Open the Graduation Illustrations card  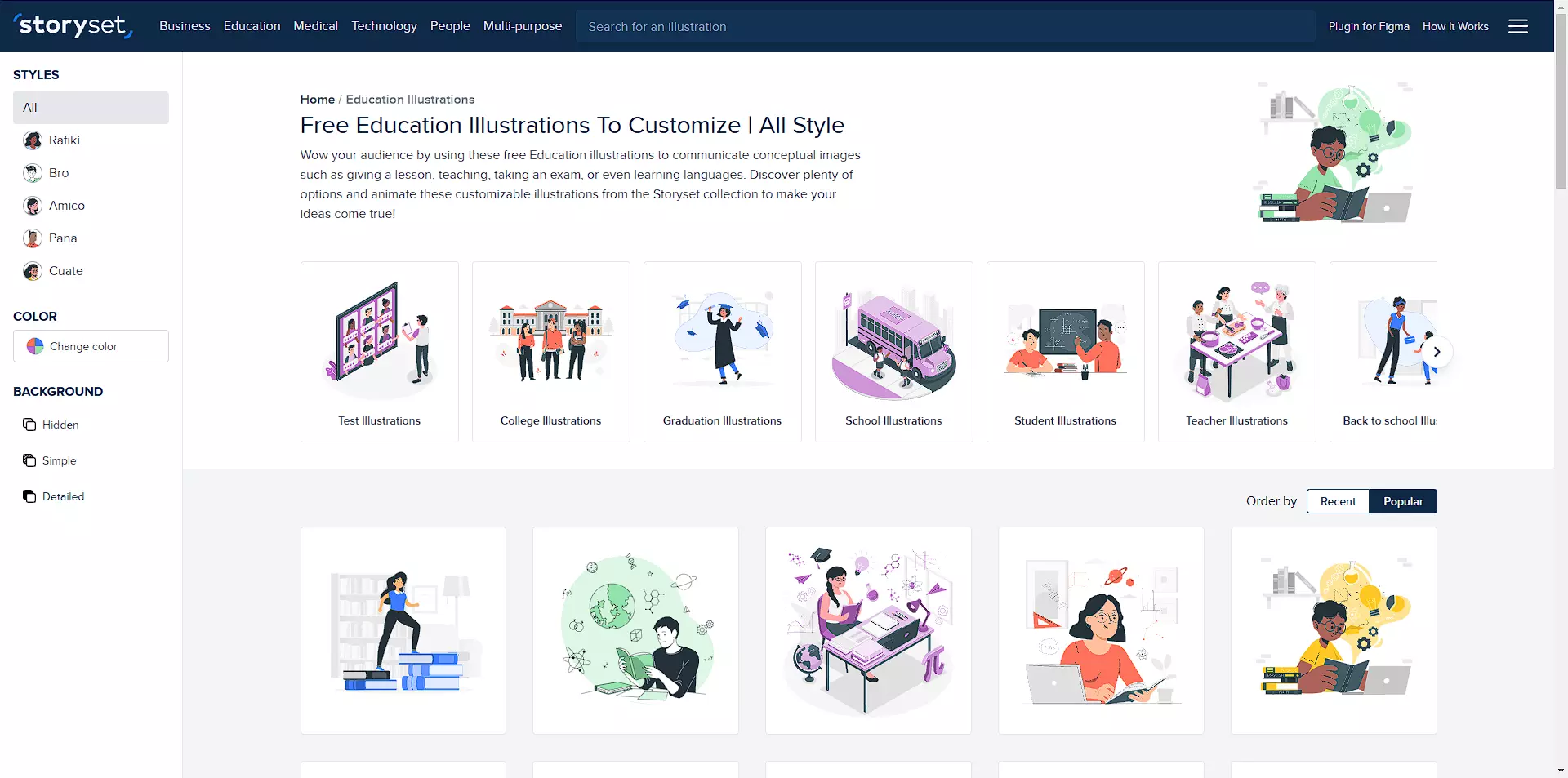coord(722,352)
